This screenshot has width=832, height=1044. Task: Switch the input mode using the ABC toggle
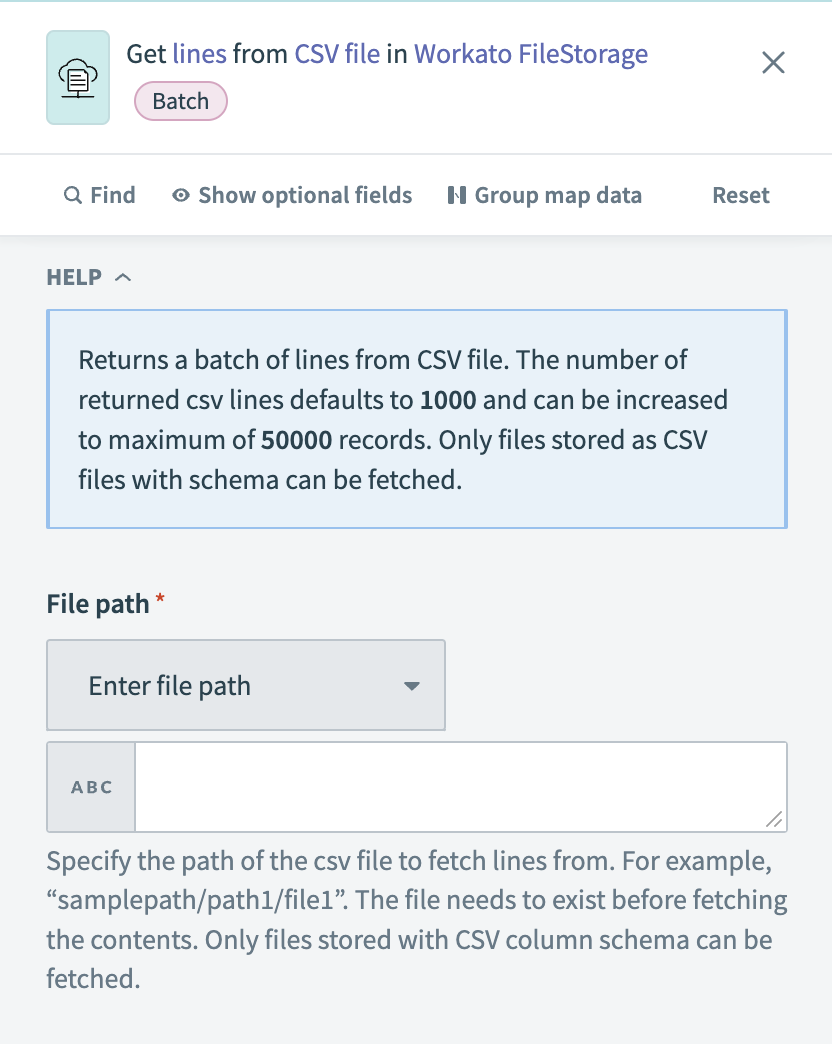coord(90,786)
